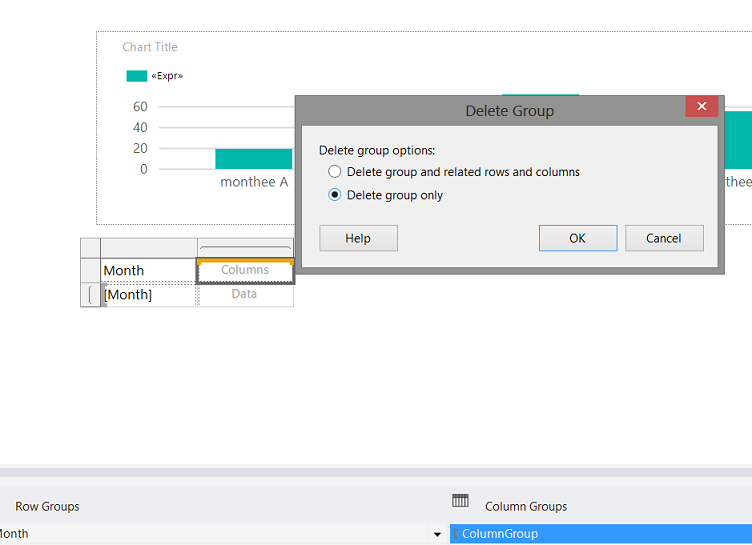Click the «Expr» legend label
This screenshot has width=752, height=545.
click(x=167, y=76)
